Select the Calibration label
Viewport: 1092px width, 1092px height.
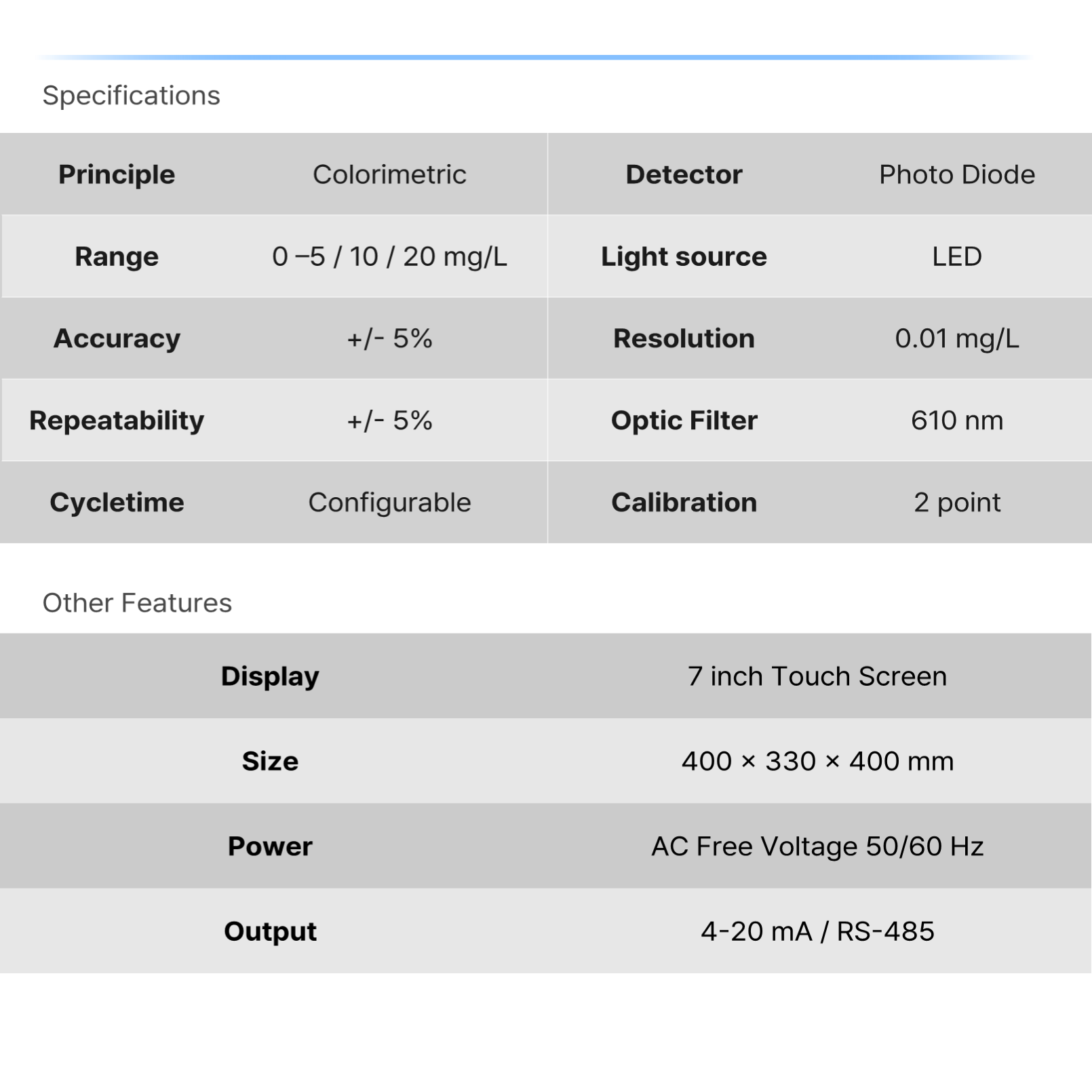tap(684, 503)
